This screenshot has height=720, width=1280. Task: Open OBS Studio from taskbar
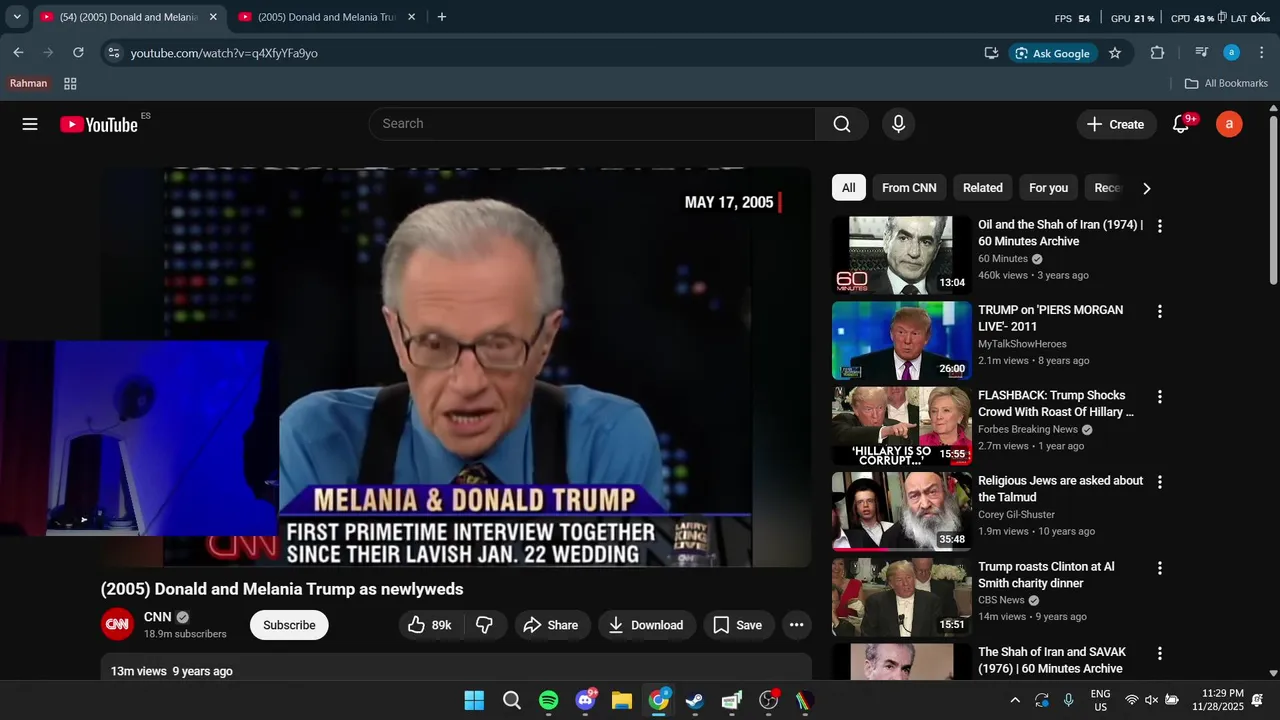tap(769, 700)
